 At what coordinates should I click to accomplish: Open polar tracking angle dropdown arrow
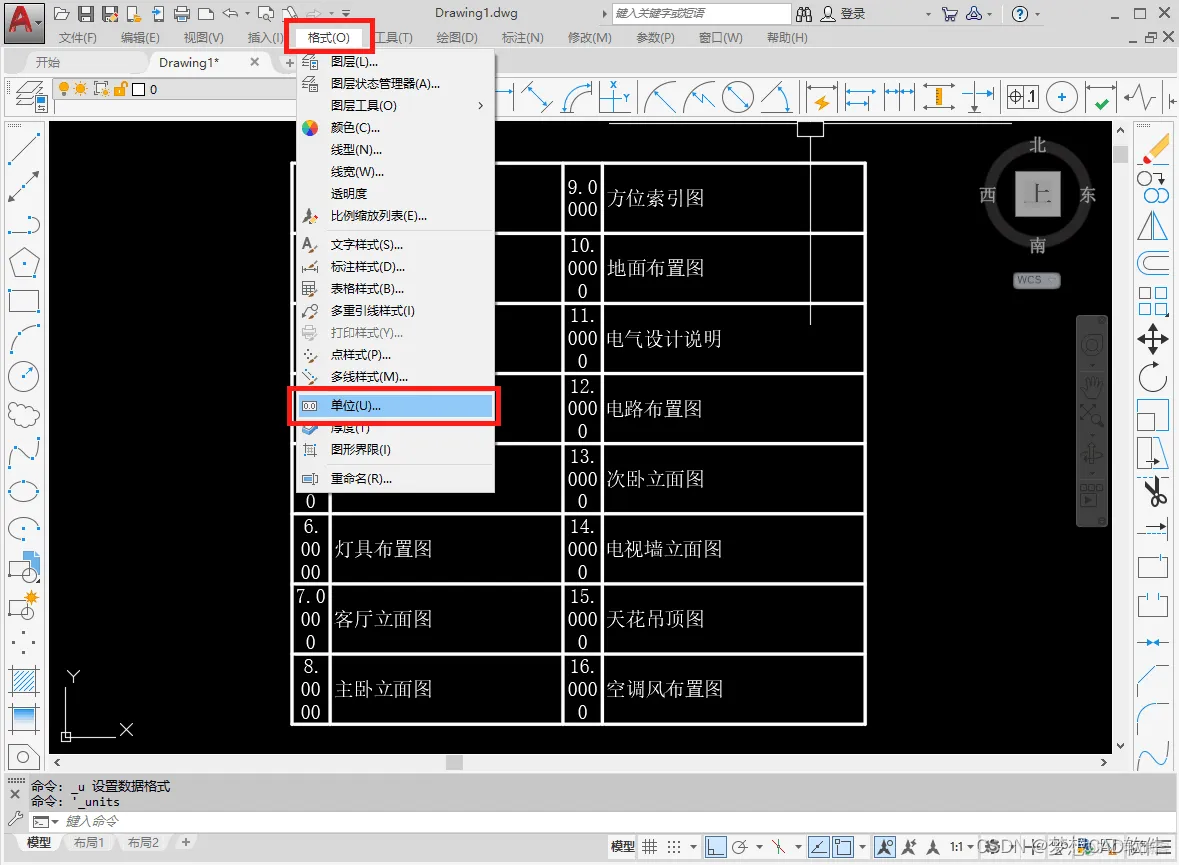[759, 847]
